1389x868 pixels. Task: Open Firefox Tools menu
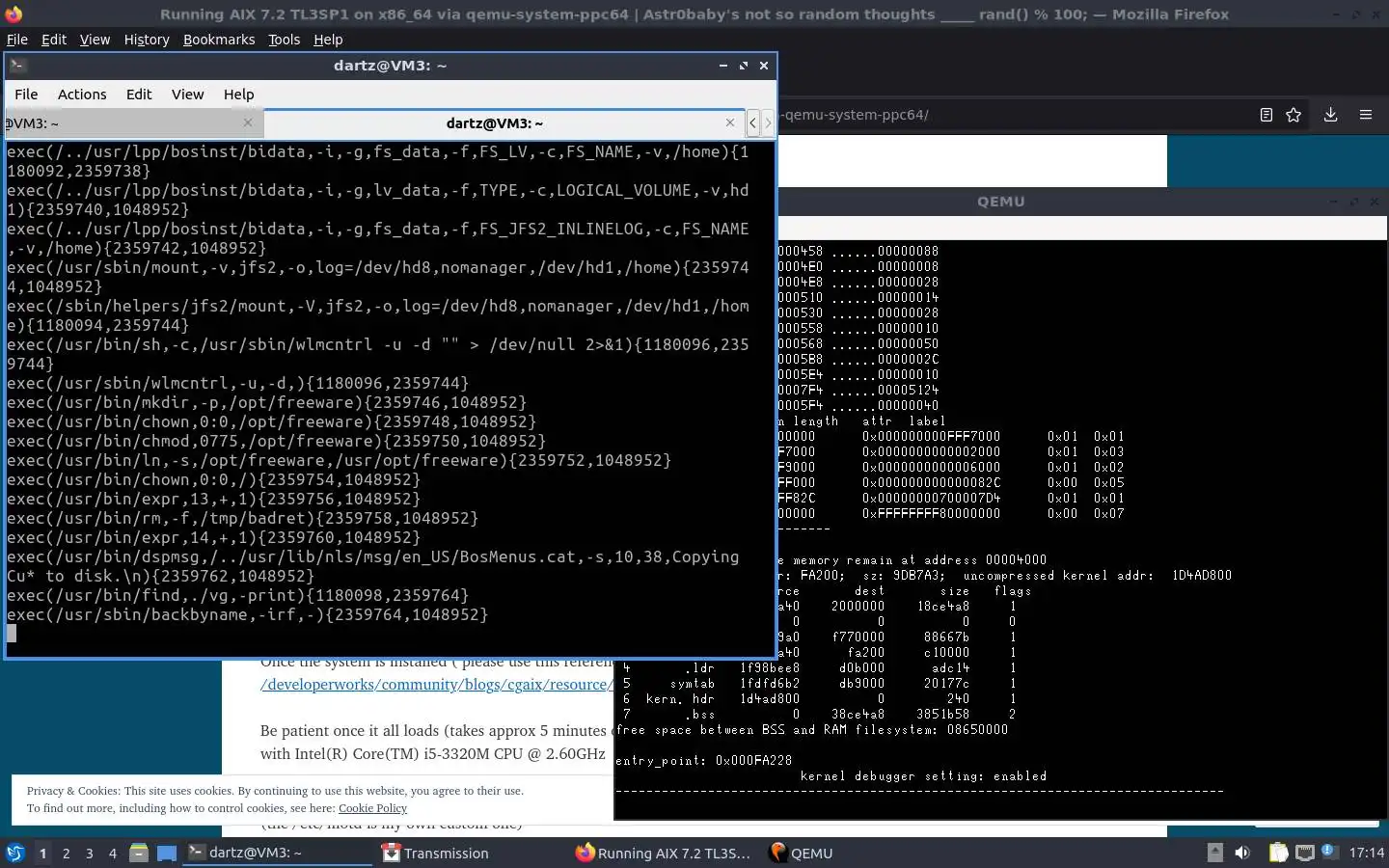click(x=284, y=40)
